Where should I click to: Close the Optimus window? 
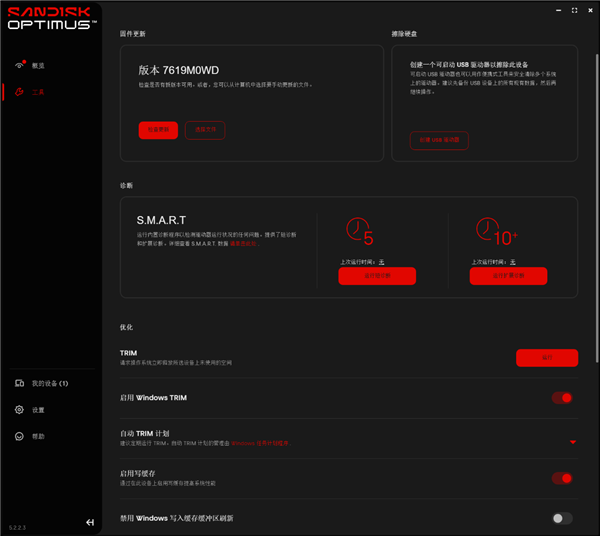pyautogui.click(x=590, y=10)
